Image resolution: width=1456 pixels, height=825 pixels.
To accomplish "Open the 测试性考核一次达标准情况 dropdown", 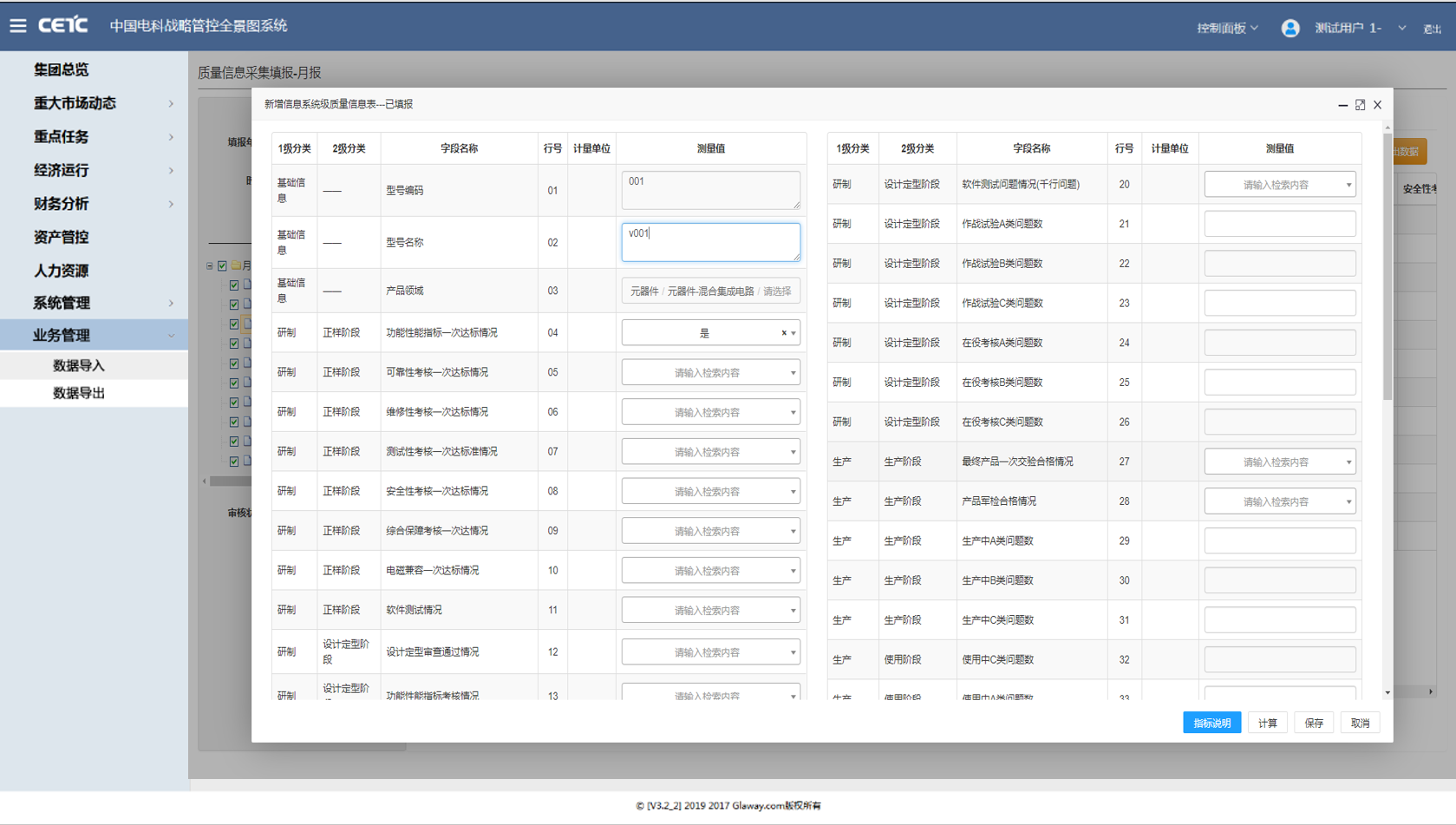I will (x=710, y=452).
